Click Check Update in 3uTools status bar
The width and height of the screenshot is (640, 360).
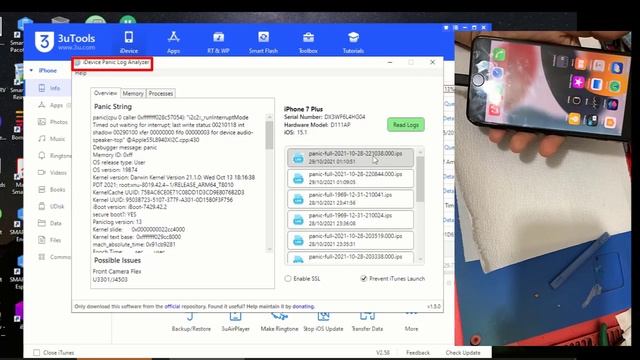tap(463, 352)
